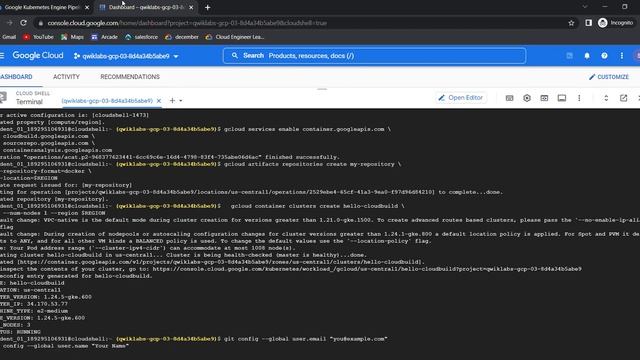Viewport: 640px width, 360px height.
Task: Open the Google Cloud navigation menu
Action: tap(2, 56)
